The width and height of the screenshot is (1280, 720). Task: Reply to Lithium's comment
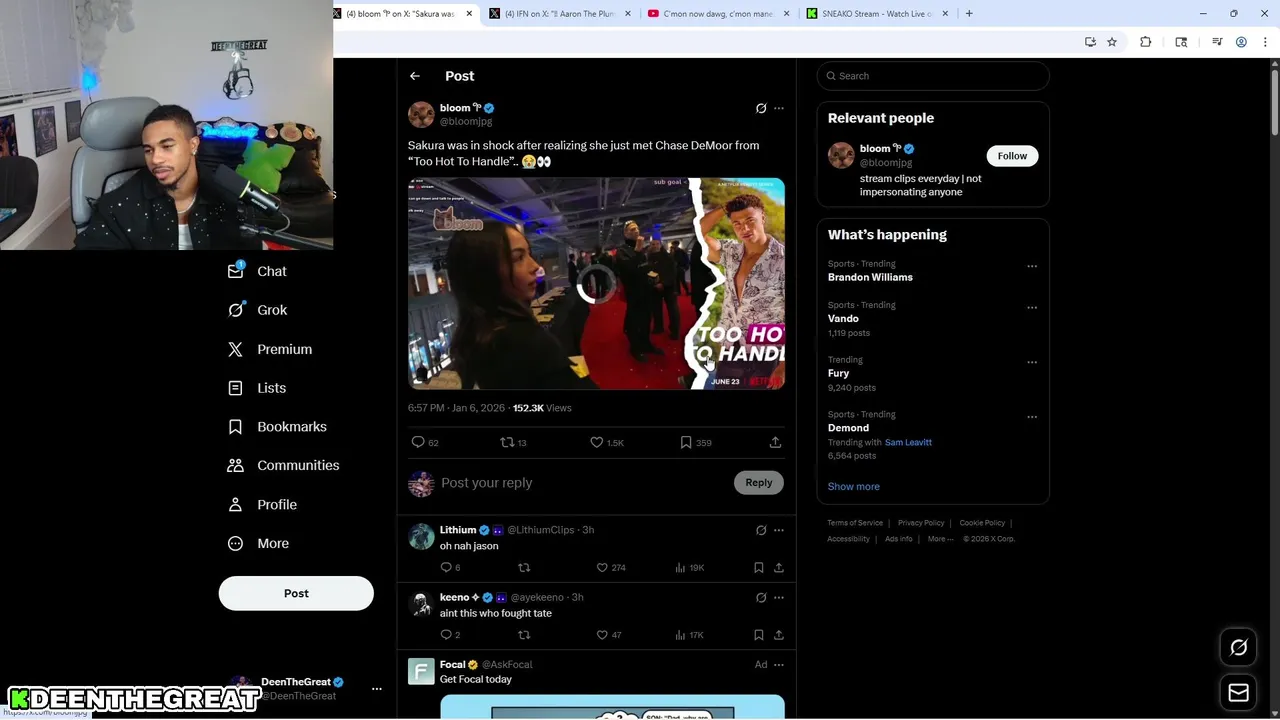point(450,567)
